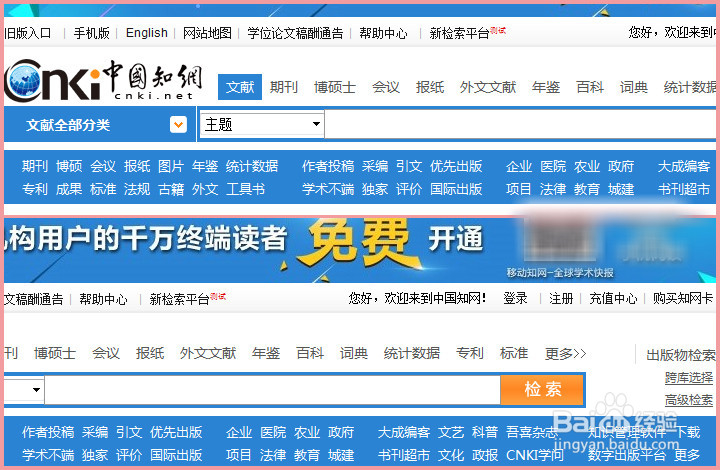Image resolution: width=720 pixels, height=470 pixels.
Task: Click search input left of 检索 button
Action: 272,390
